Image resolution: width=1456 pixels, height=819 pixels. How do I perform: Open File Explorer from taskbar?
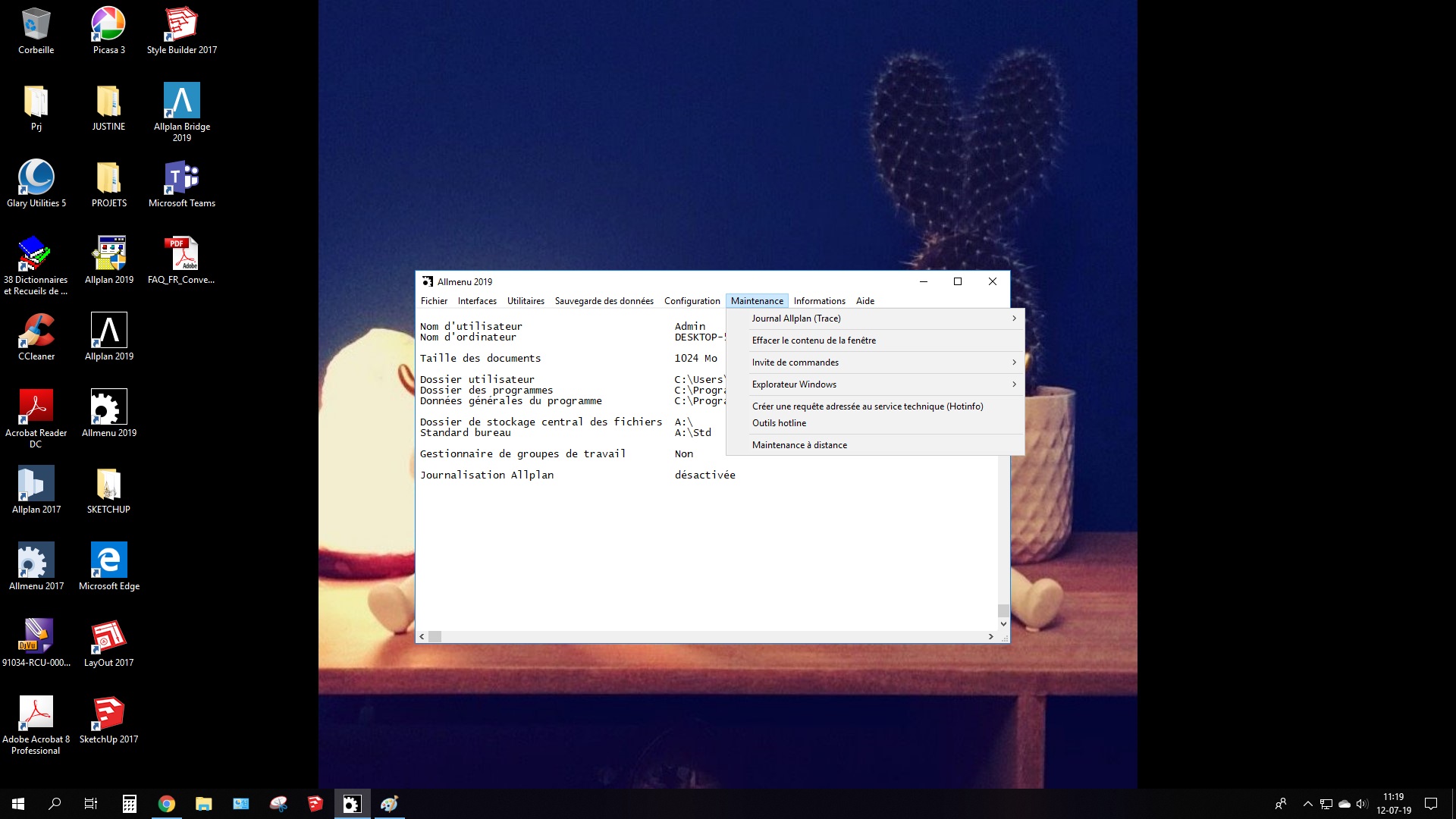[x=204, y=804]
